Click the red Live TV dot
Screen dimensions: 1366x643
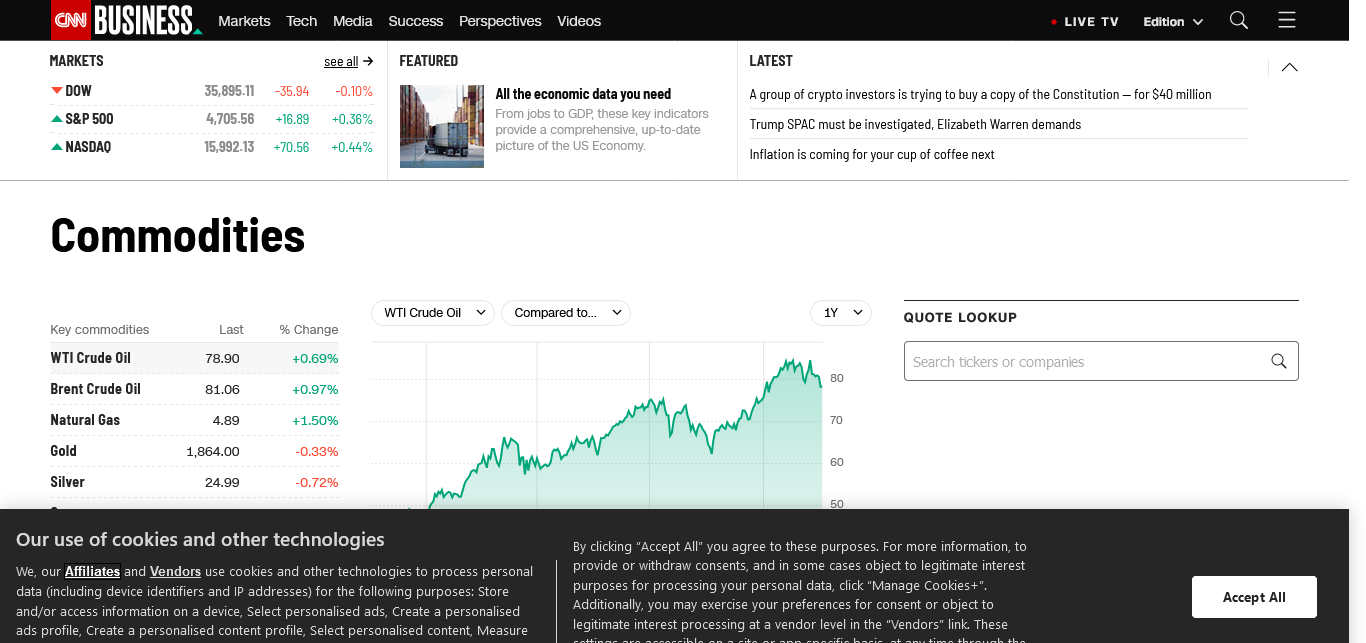click(x=1054, y=22)
